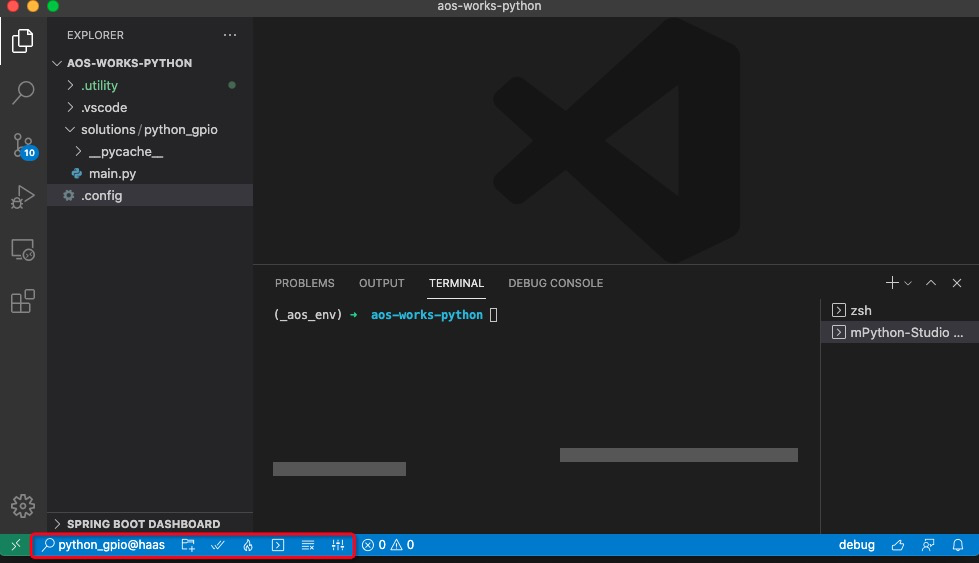Open errors and warnings count in status bar

[x=388, y=545]
